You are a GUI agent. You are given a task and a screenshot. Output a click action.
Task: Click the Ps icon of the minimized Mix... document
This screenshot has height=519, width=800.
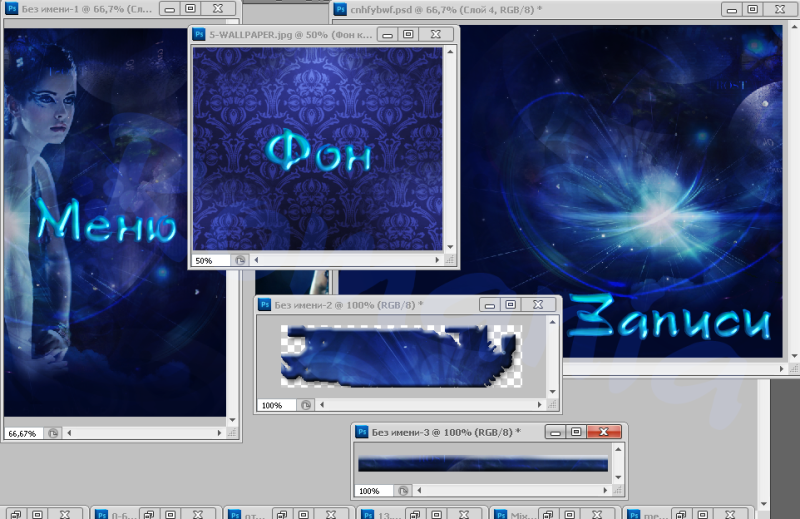[x=501, y=514]
